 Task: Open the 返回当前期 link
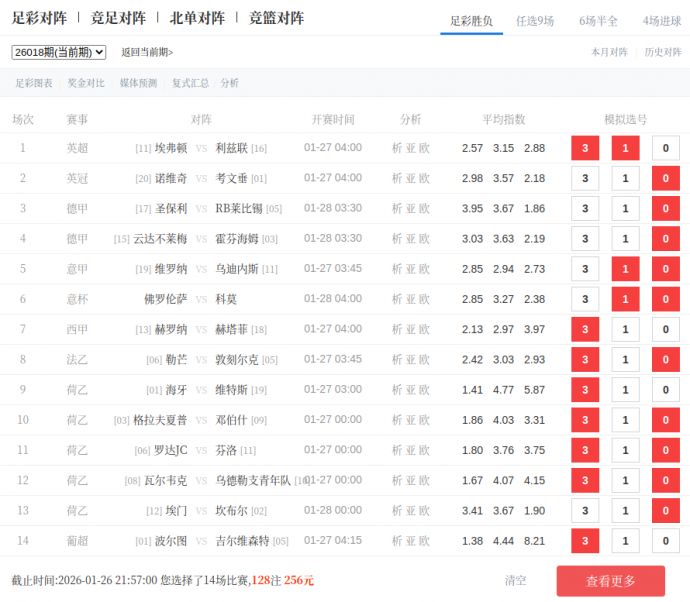pos(147,52)
